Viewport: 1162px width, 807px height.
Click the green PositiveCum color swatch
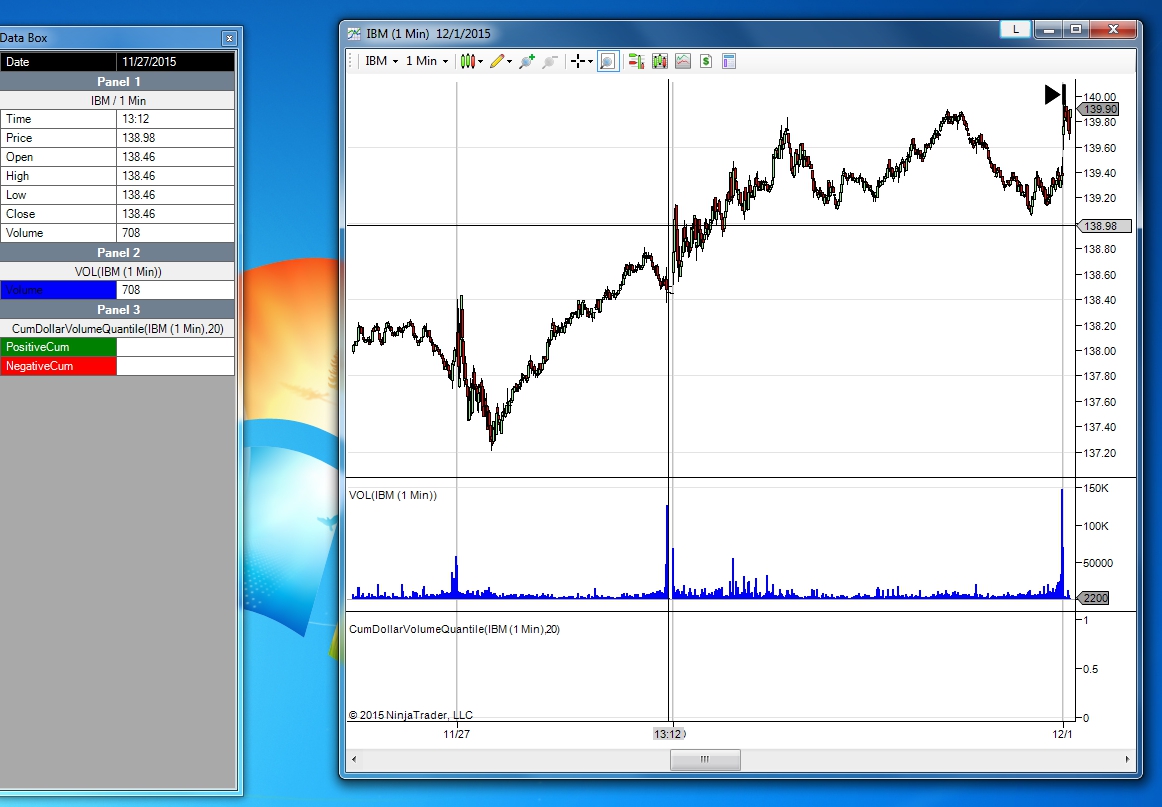[x=59, y=347]
